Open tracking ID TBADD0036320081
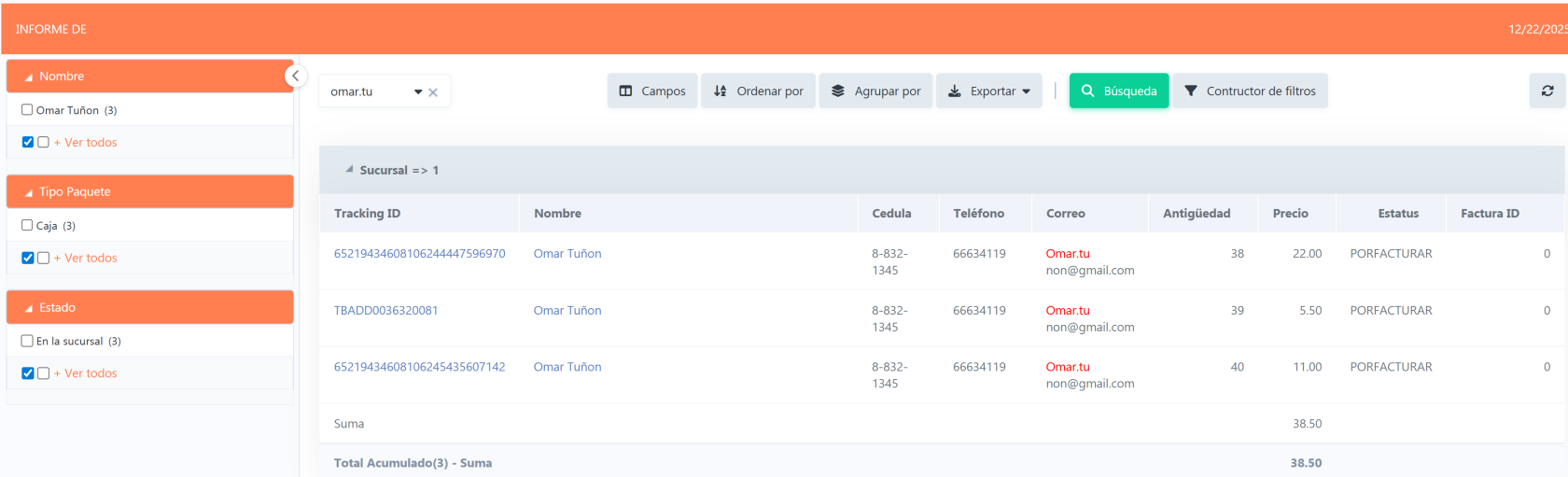The image size is (1568, 477). point(385,310)
